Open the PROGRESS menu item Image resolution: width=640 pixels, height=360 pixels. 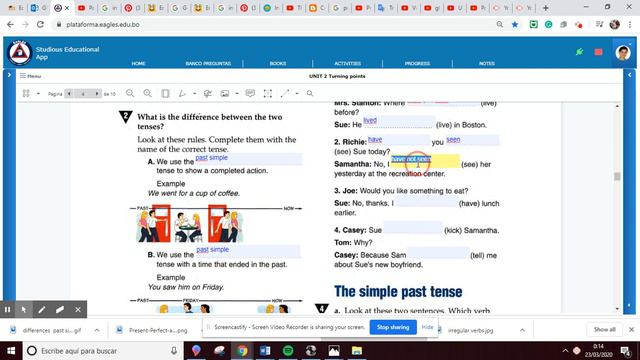tap(417, 63)
